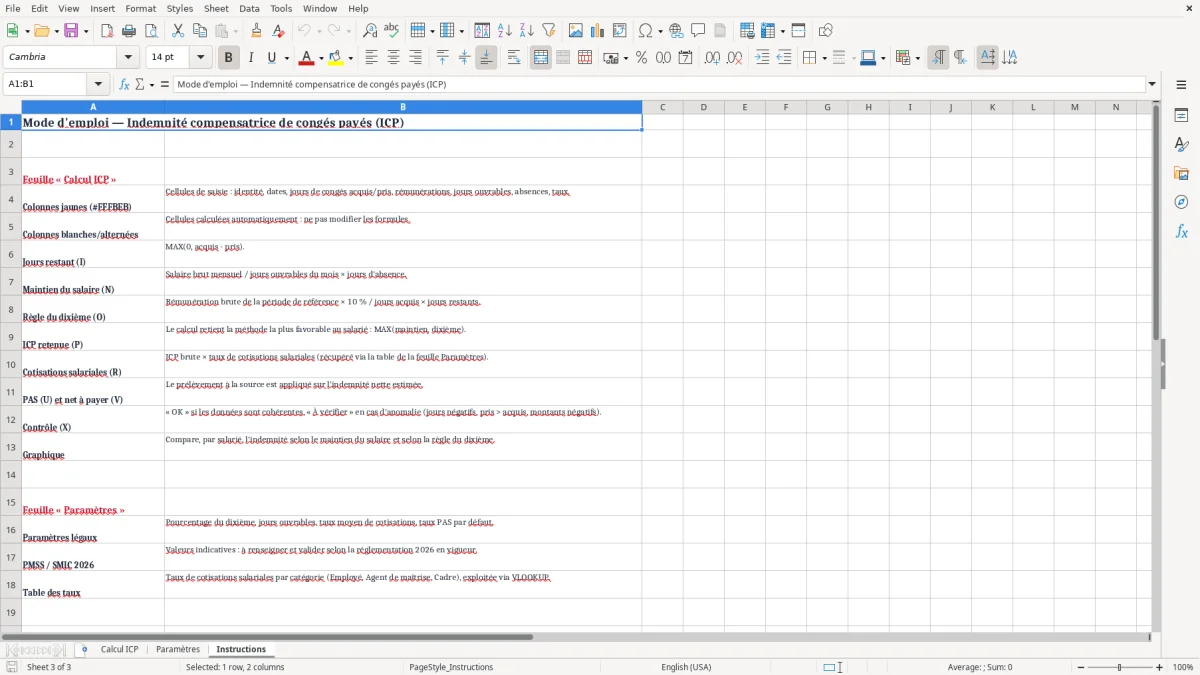Open Find & Replace icon
Image resolution: width=1200 pixels, height=675 pixels.
click(369, 31)
